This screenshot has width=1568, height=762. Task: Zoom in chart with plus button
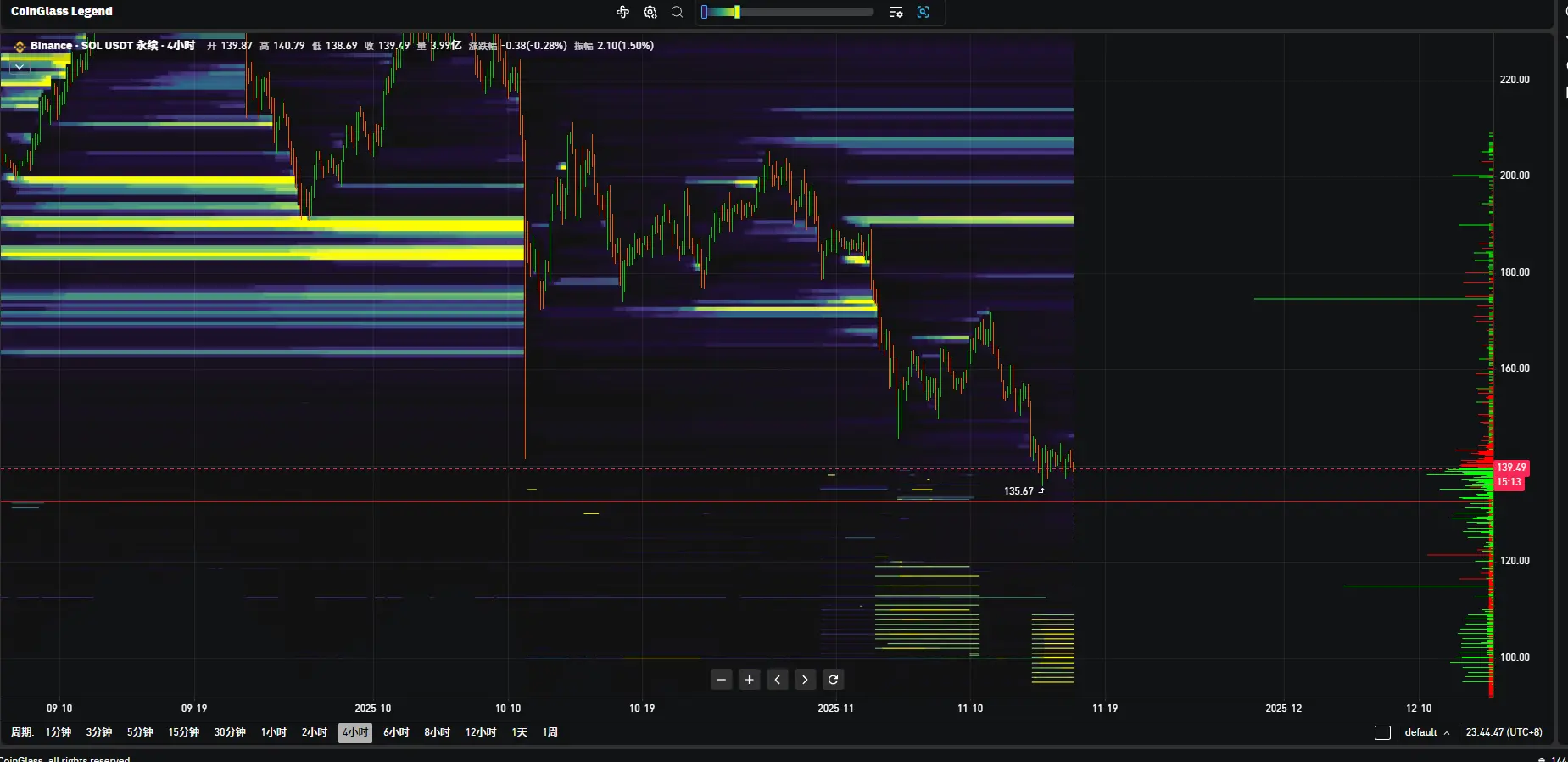pyautogui.click(x=749, y=680)
